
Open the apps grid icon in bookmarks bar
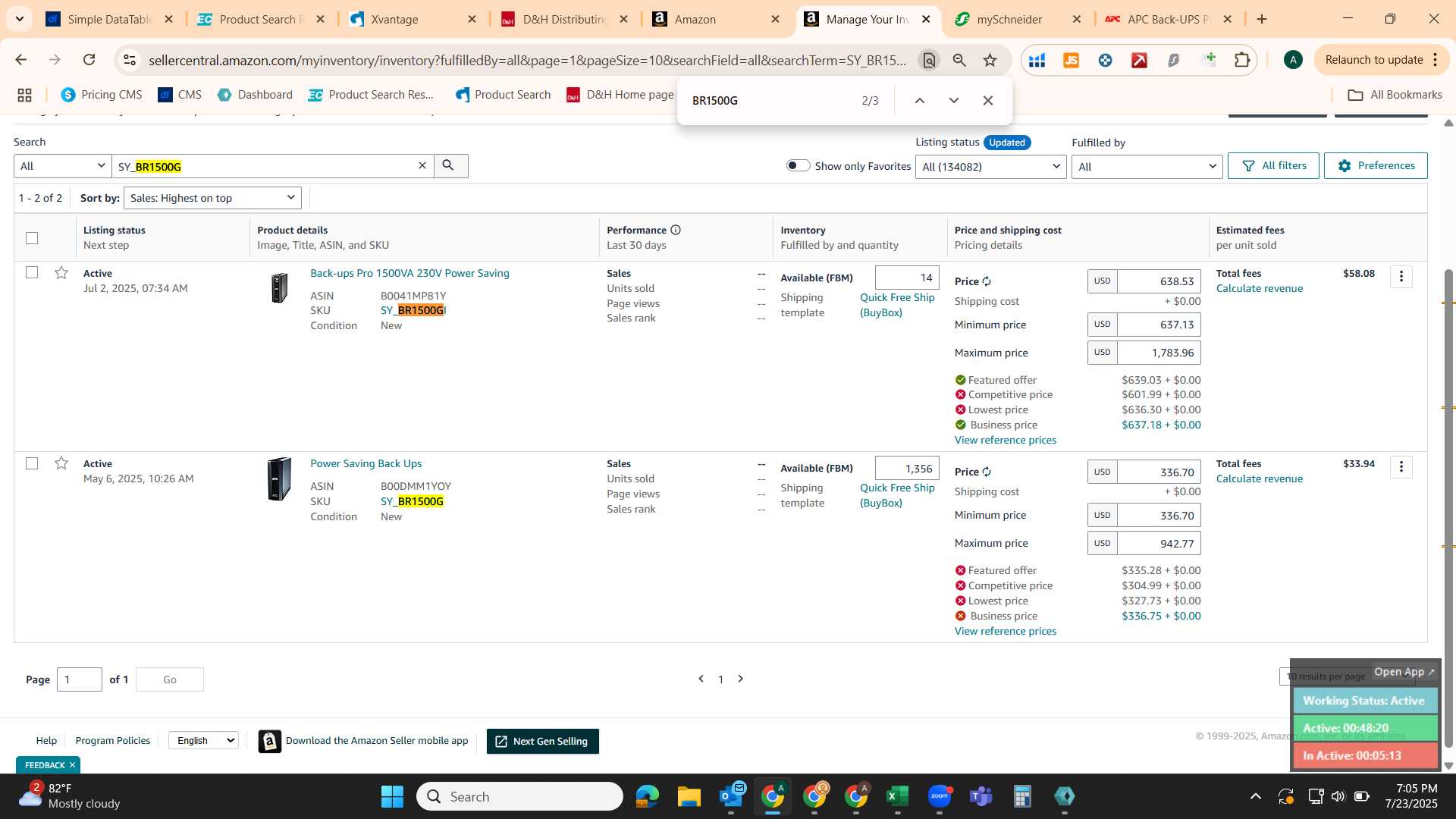click(24, 95)
